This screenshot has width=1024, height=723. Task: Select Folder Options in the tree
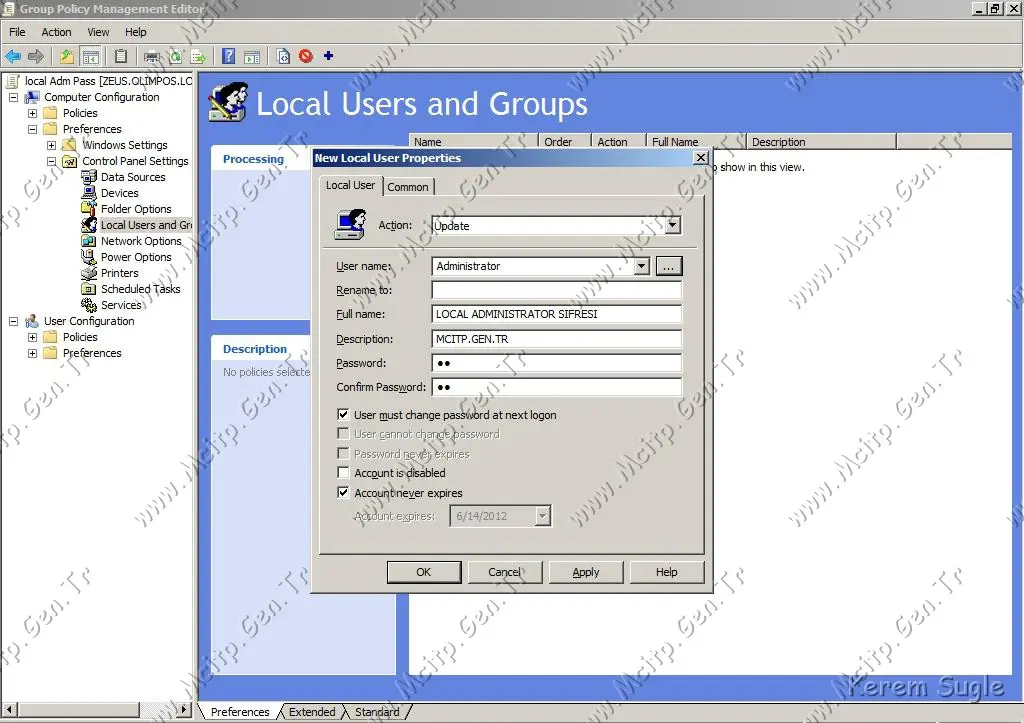[x=136, y=209]
